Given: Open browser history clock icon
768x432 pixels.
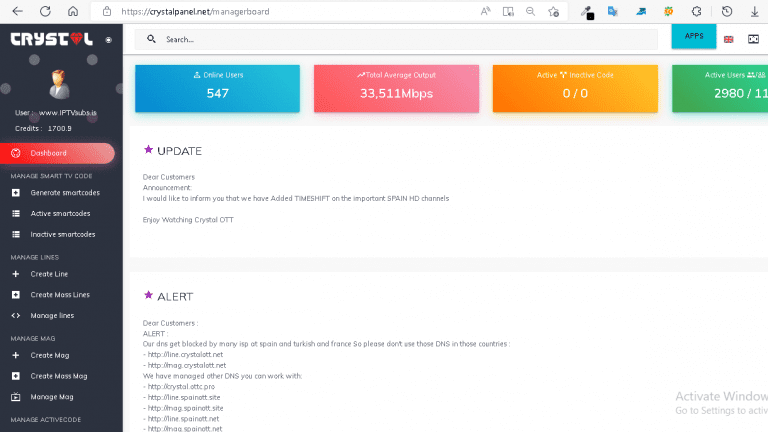Looking at the screenshot, I should [727, 11].
